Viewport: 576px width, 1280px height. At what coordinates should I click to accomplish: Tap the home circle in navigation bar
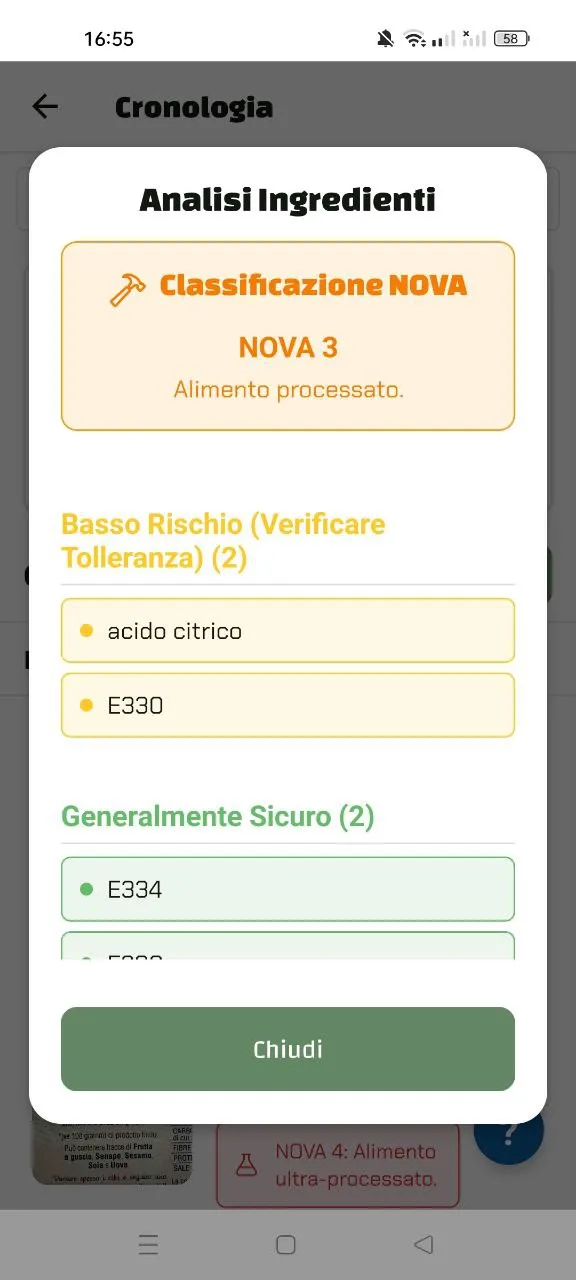point(285,1244)
